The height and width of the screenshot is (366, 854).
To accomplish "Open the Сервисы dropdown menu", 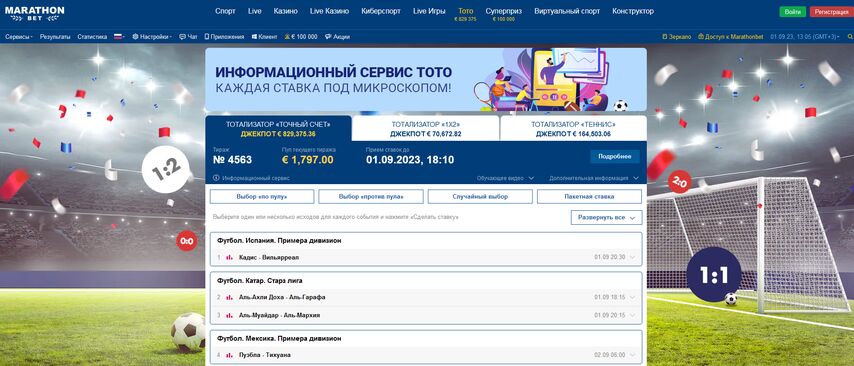I will pyautogui.click(x=19, y=37).
